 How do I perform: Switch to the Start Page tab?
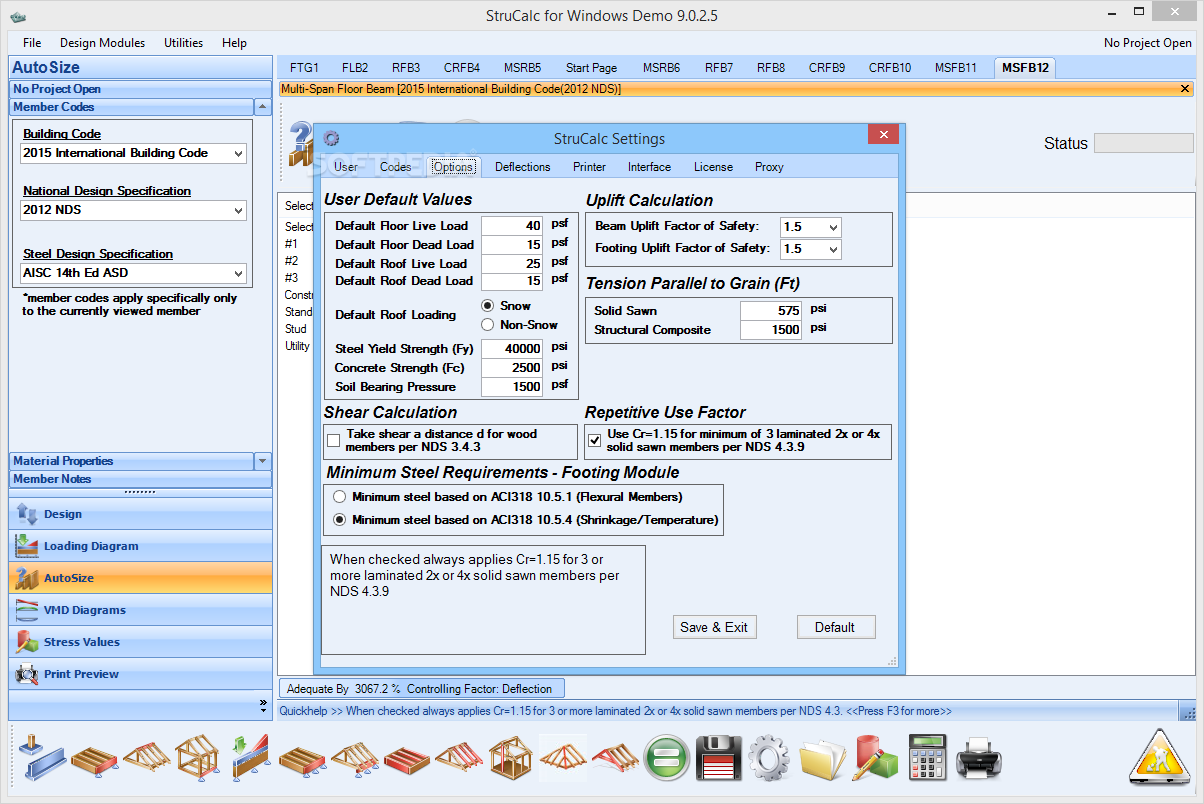tap(591, 68)
